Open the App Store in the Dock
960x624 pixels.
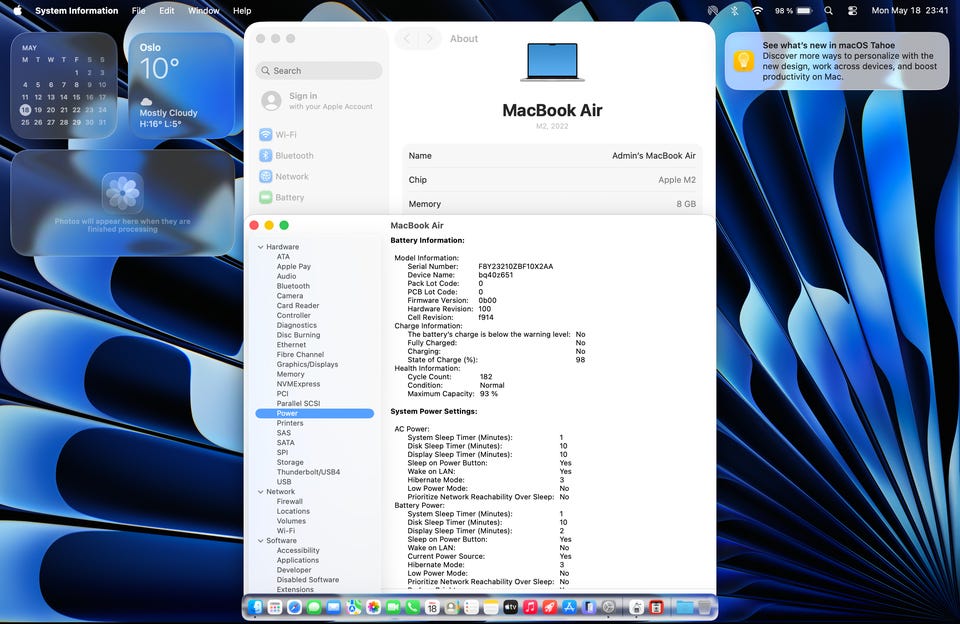coord(569,607)
